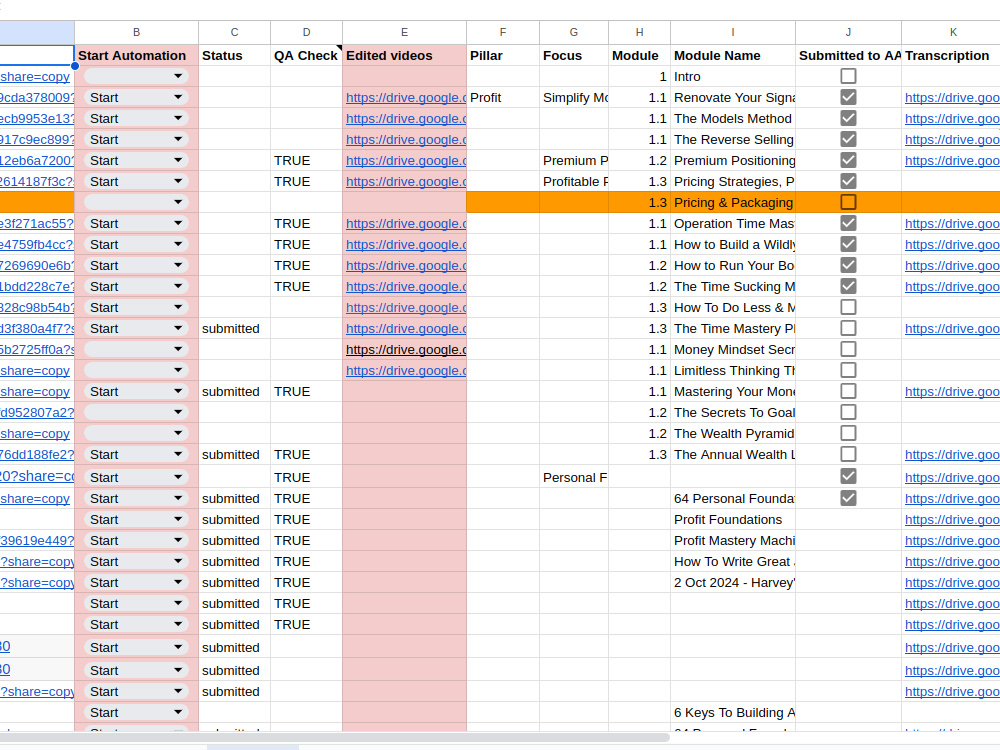Open transcription link for Profit Foundations row
The width and height of the screenshot is (1000, 750).
pyautogui.click(x=952, y=520)
